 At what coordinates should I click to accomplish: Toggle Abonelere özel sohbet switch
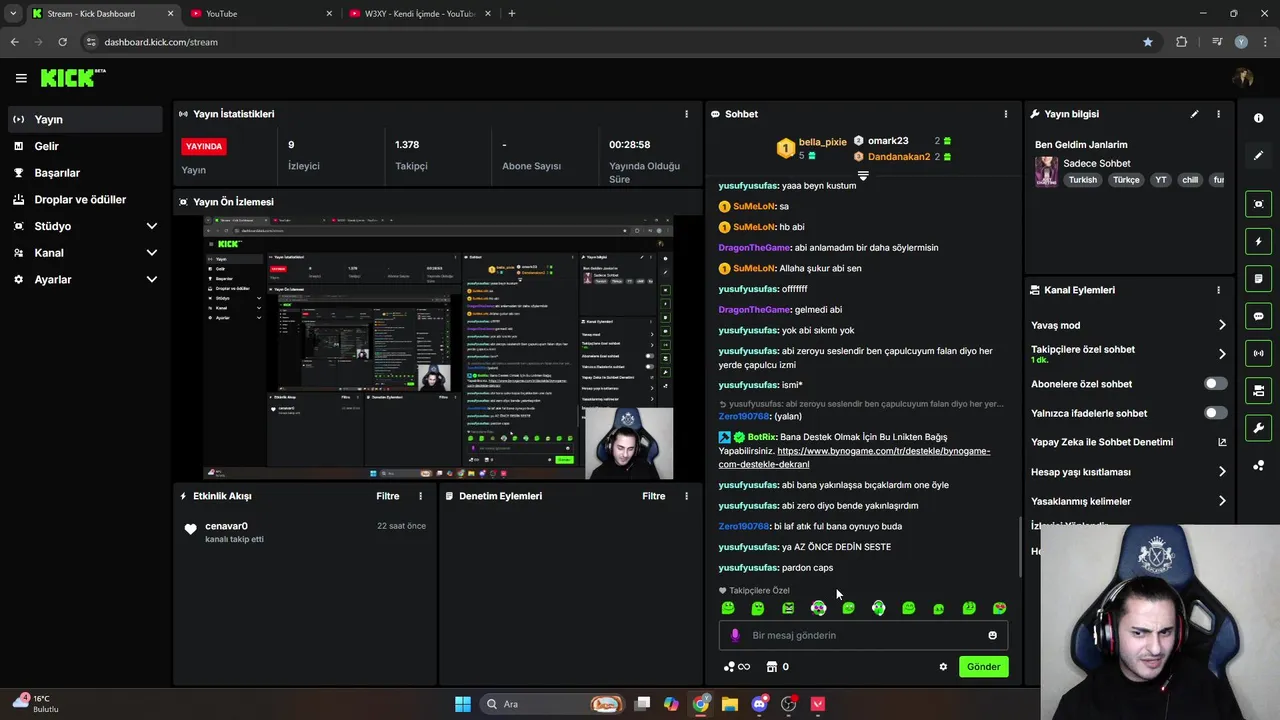pos(1215,384)
